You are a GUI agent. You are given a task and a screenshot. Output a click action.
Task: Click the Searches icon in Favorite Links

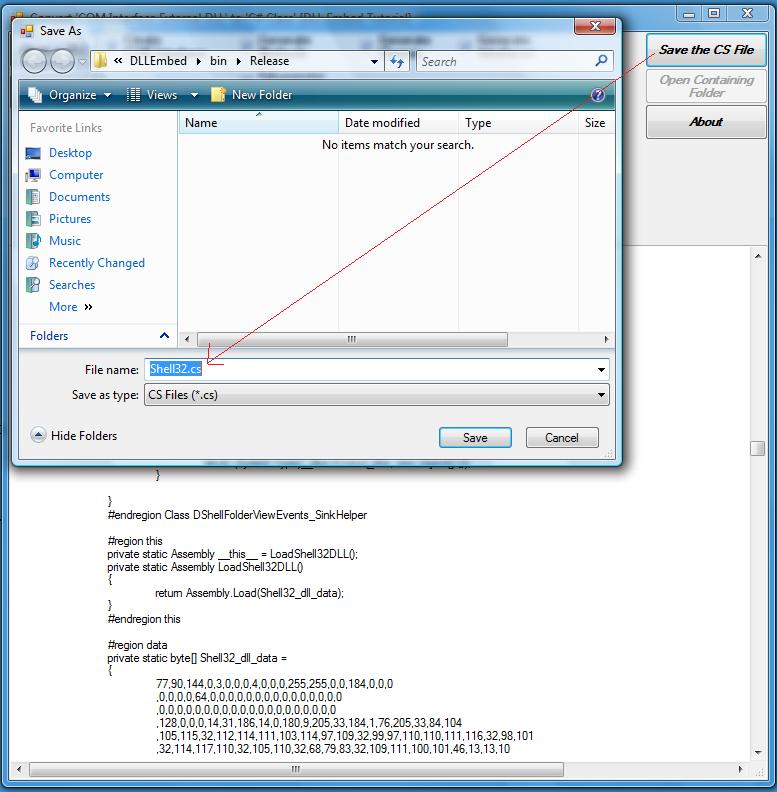pyautogui.click(x=33, y=285)
